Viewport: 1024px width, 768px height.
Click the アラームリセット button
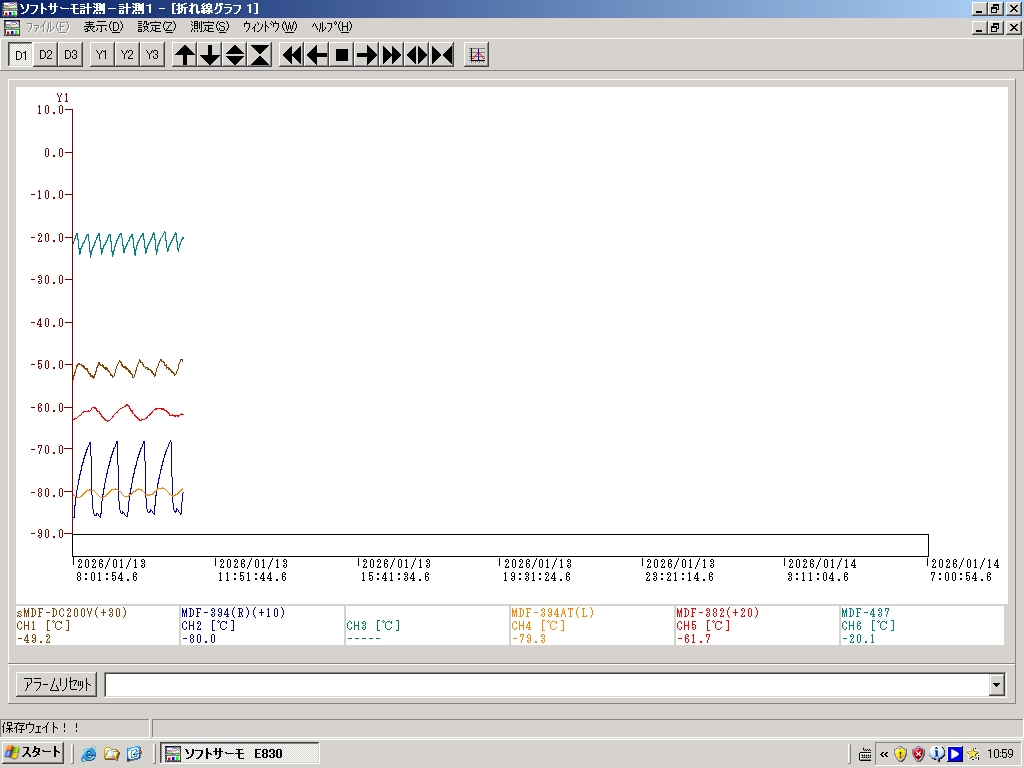(57, 685)
